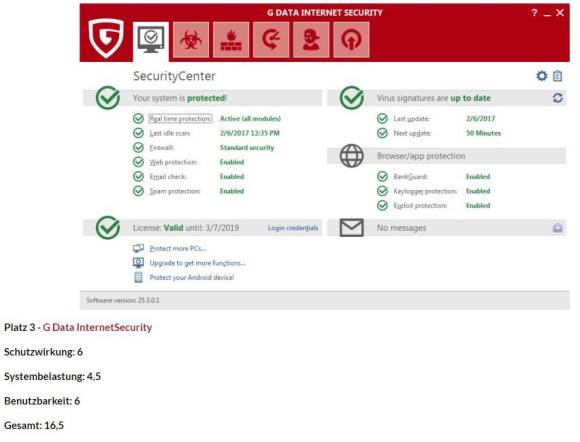
Task: Click the Login credentials link
Action: tap(293, 228)
